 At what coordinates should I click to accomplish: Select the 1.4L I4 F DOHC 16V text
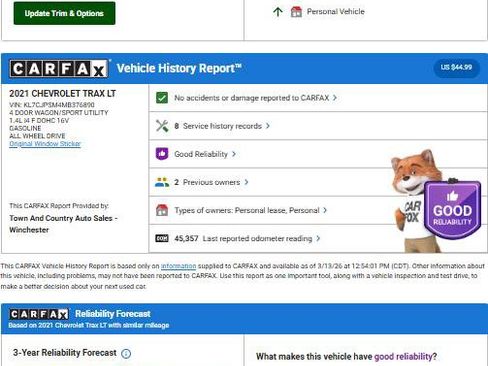[x=39, y=120]
